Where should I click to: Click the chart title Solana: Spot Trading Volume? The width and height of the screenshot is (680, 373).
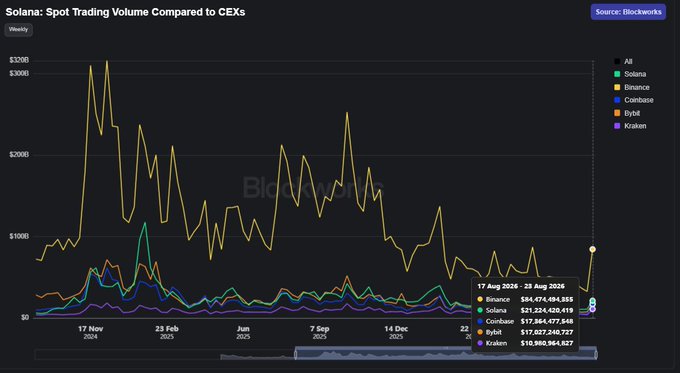coord(125,12)
